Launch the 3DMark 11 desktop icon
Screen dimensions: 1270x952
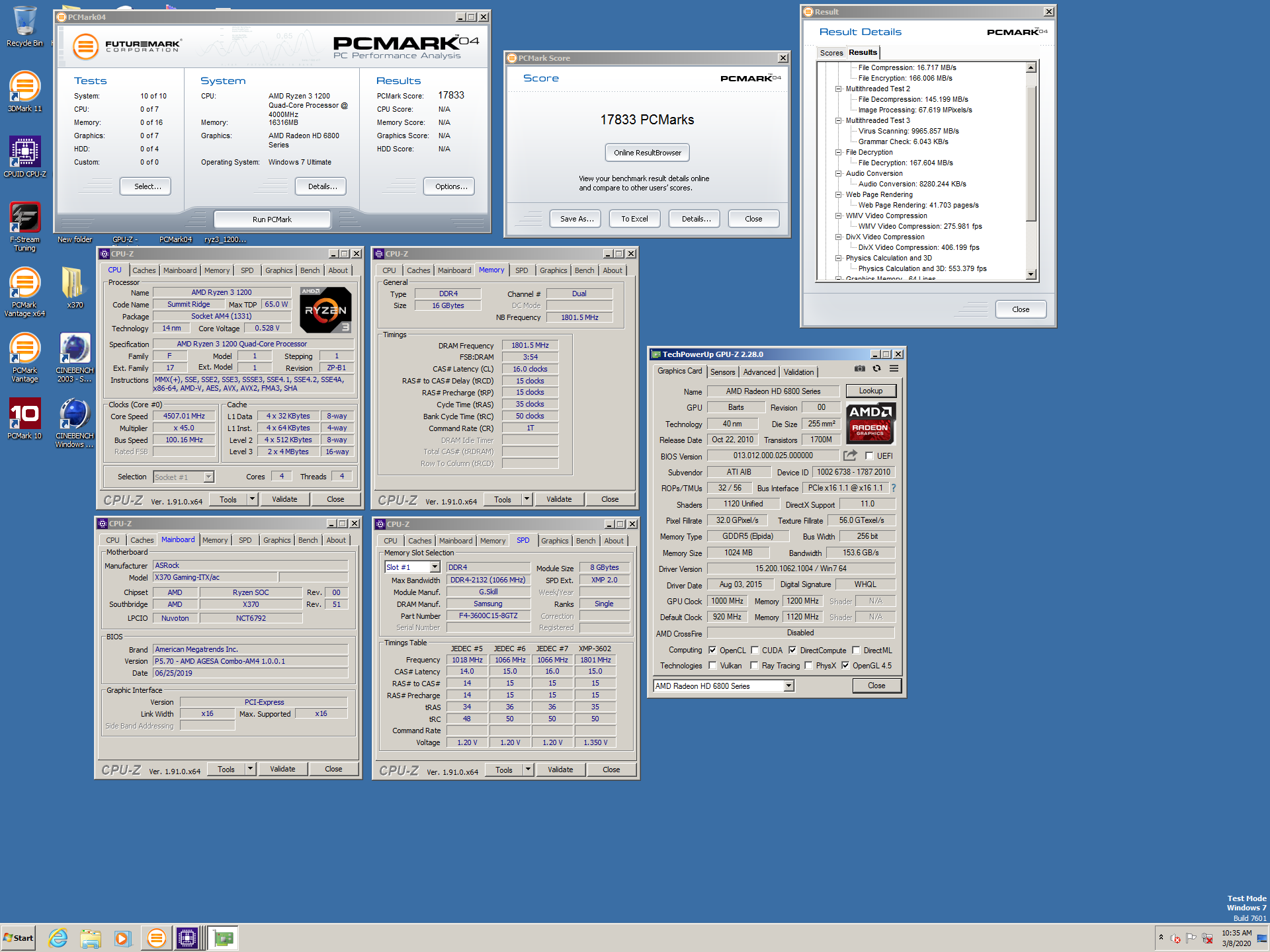24,91
